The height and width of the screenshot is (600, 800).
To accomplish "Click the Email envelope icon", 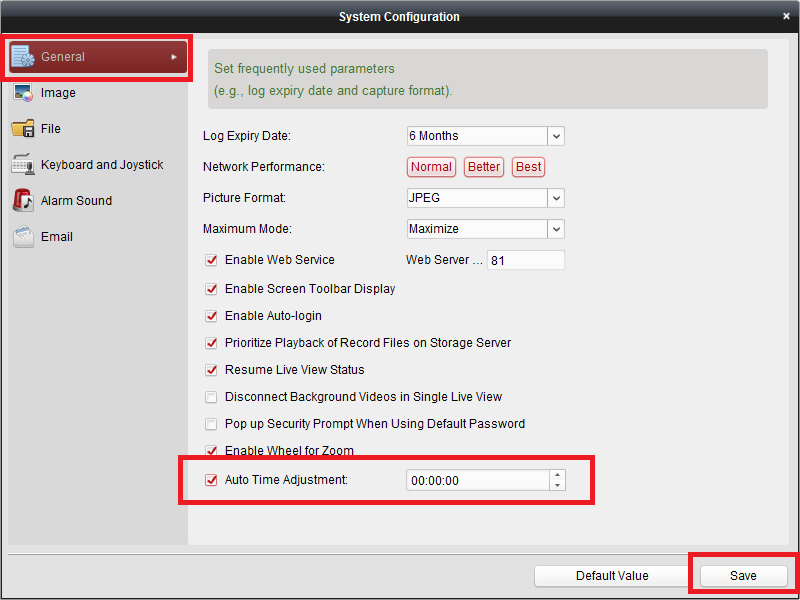I will [23, 237].
